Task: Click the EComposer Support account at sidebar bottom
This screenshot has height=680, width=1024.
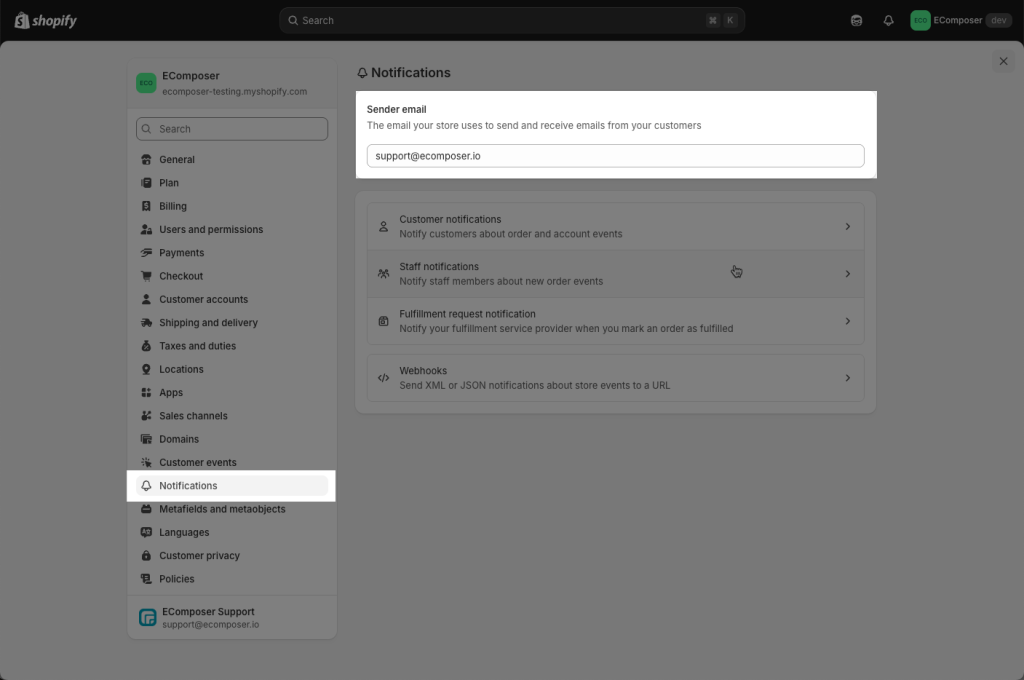Action: tap(209, 618)
